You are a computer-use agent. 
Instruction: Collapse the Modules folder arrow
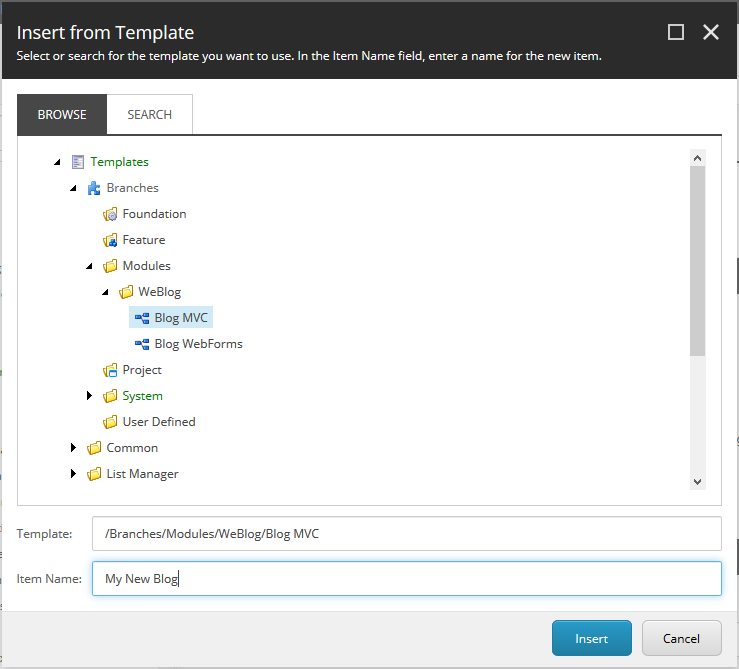click(90, 266)
